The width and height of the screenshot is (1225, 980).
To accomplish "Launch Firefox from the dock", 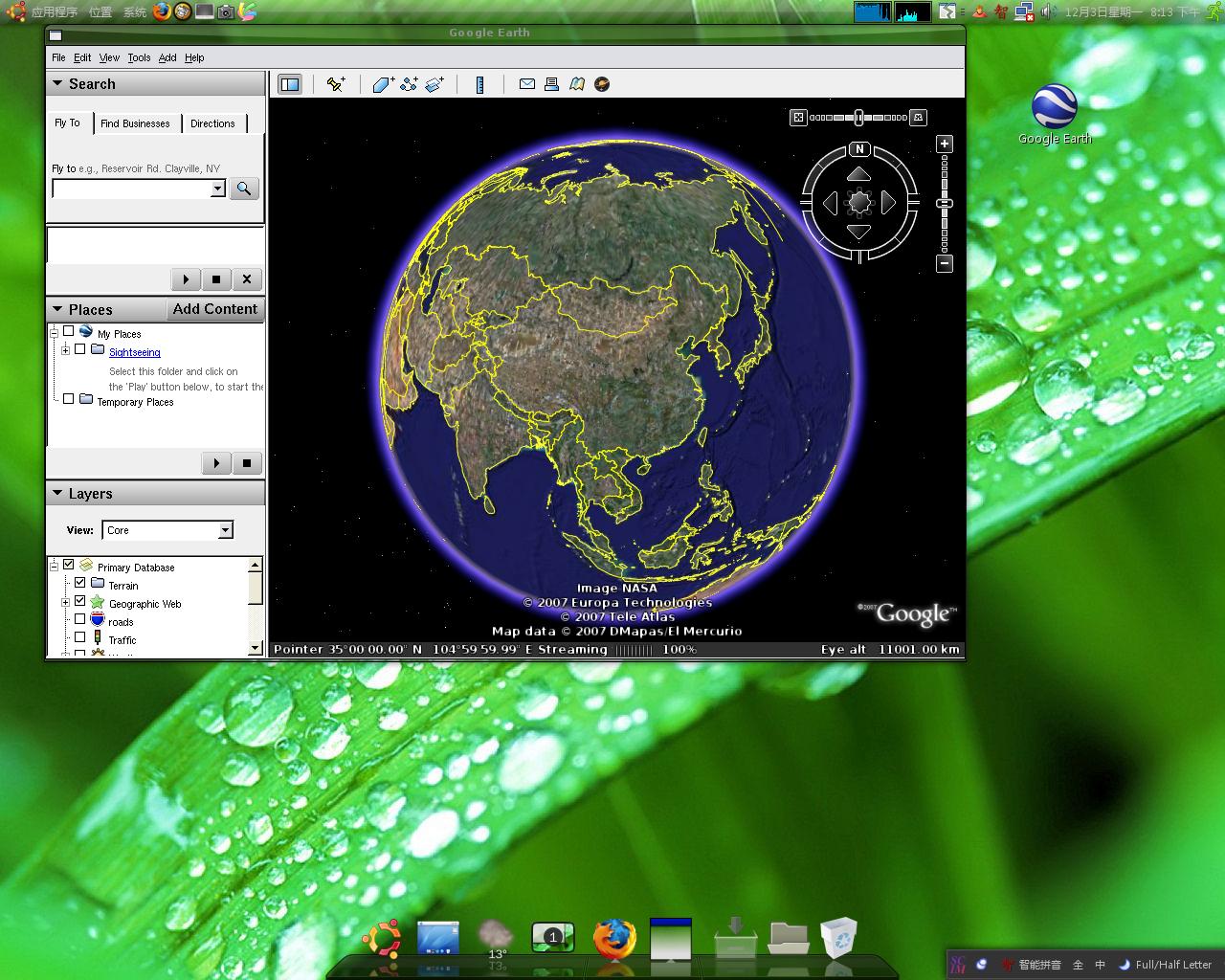I will (613, 939).
